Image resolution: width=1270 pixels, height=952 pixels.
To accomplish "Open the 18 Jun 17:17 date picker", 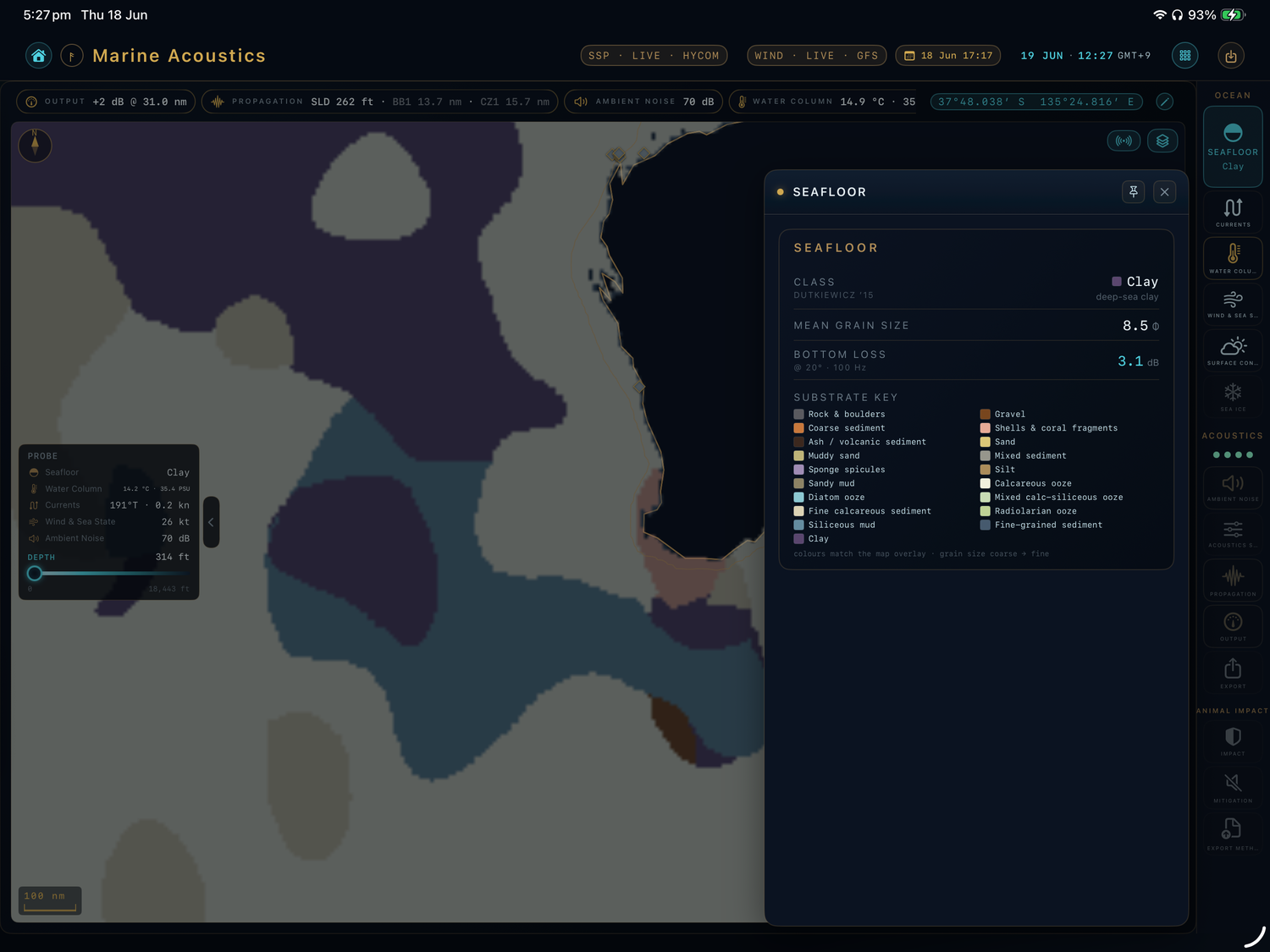I will [x=948, y=56].
